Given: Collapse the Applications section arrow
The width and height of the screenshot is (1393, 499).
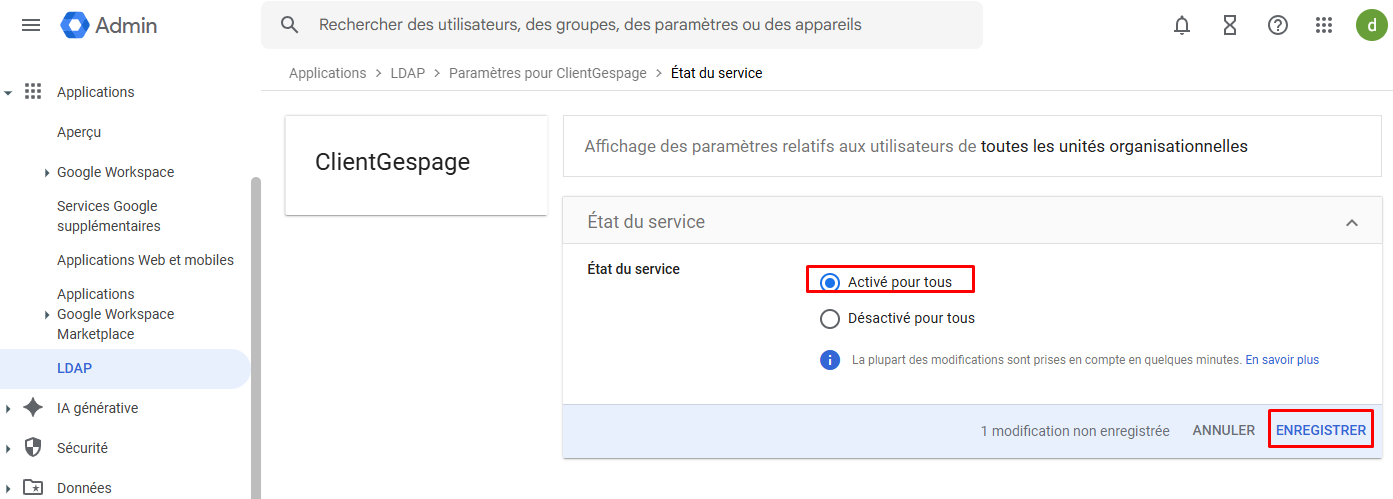Looking at the screenshot, I should point(8,93).
